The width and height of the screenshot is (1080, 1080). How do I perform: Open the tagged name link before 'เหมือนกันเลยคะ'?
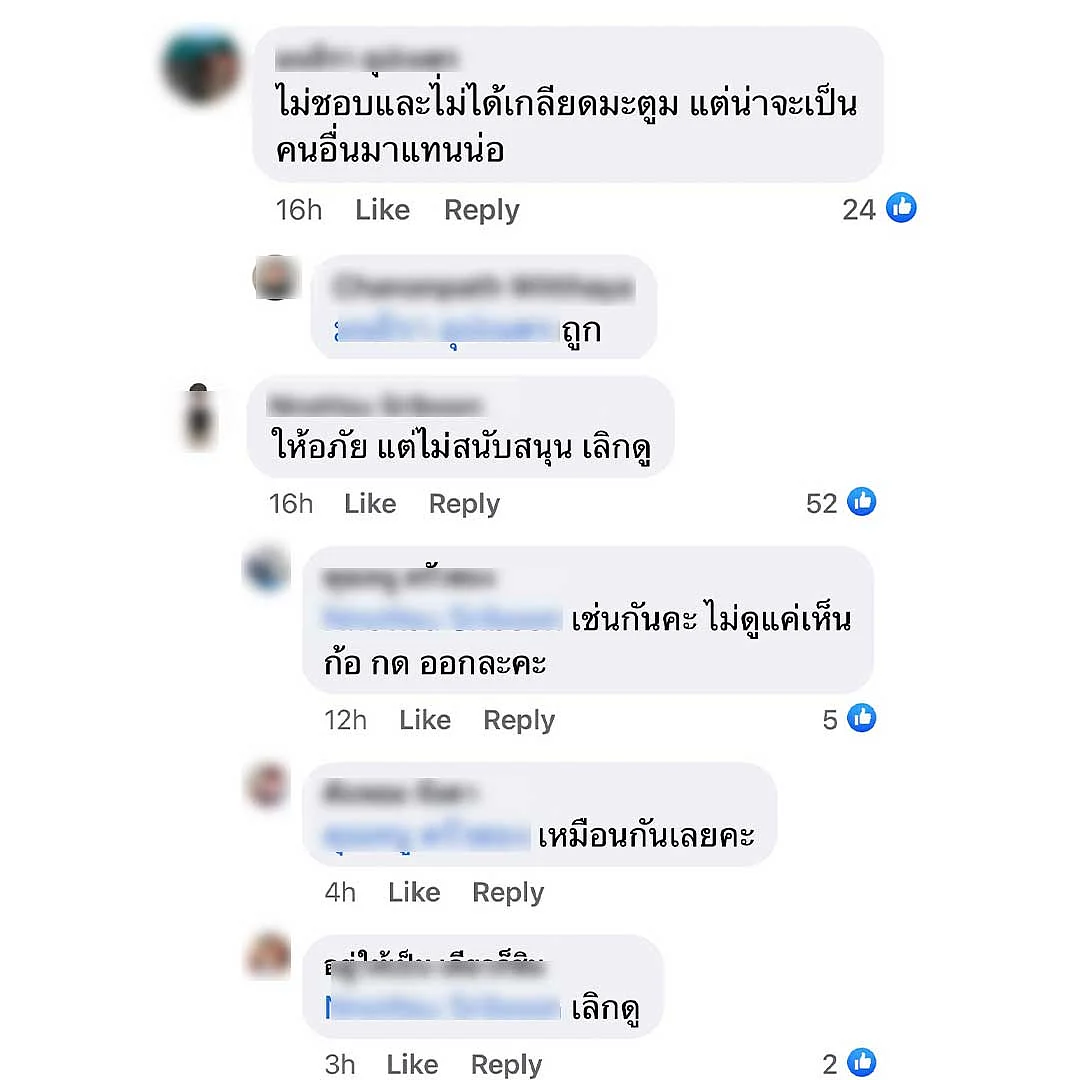[x=426, y=836]
